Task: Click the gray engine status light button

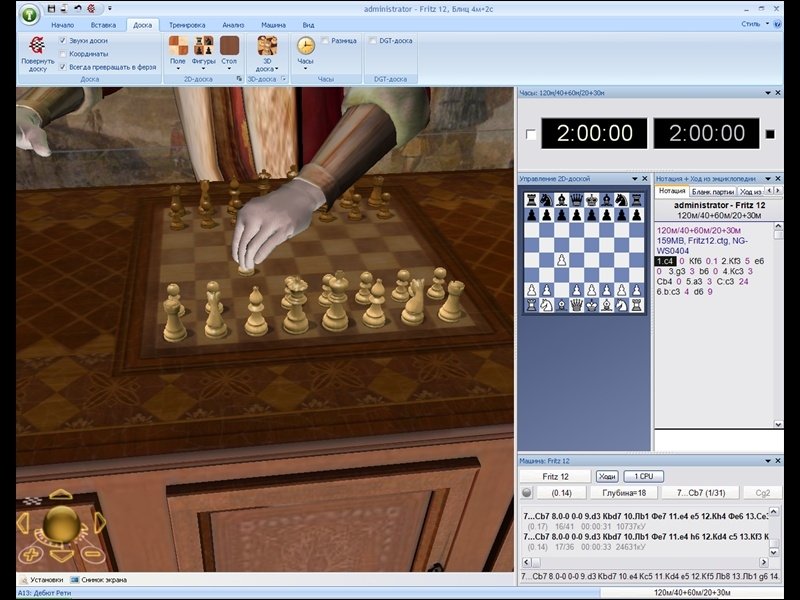Action: 527,492
